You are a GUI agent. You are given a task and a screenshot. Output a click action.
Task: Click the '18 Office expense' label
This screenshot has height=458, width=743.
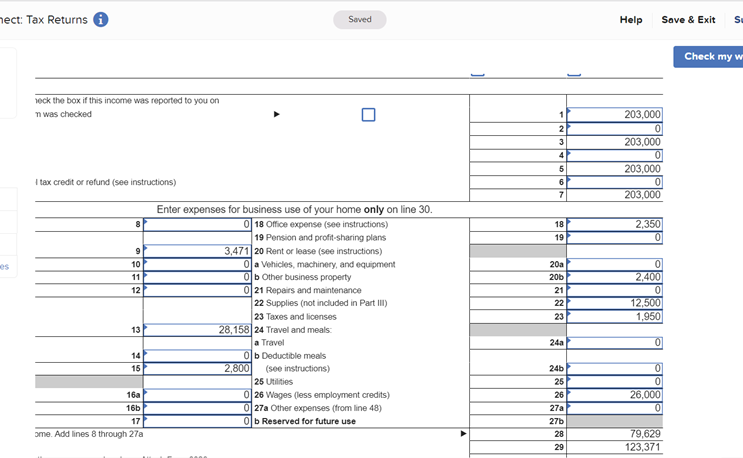321,225
